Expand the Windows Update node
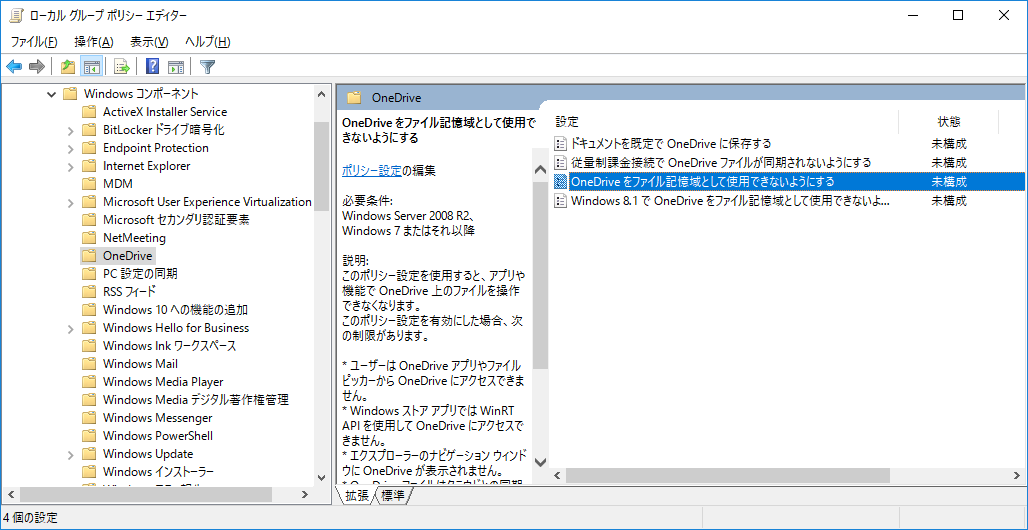Viewport: 1028px width, 530px height. 71,454
